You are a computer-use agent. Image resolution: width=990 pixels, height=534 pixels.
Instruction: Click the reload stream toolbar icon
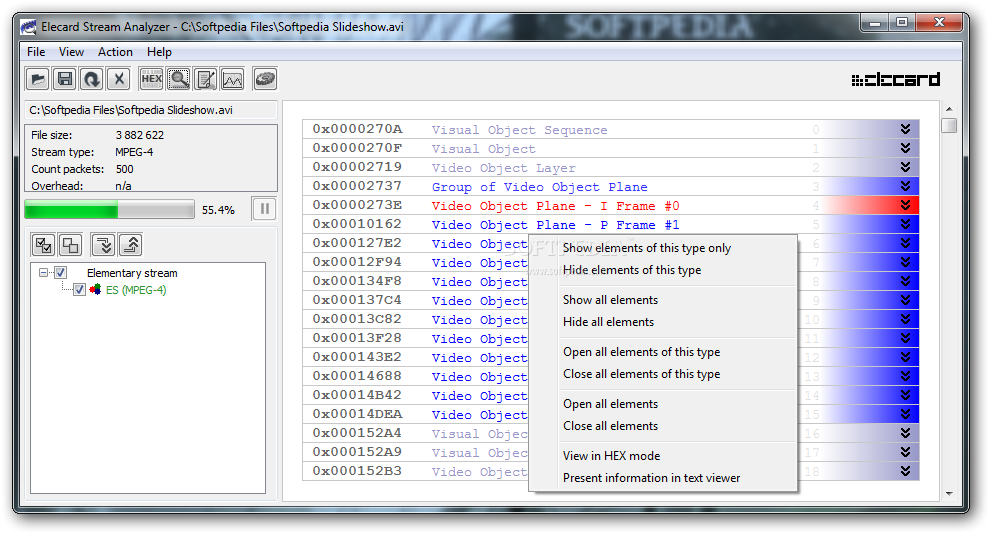(92, 80)
